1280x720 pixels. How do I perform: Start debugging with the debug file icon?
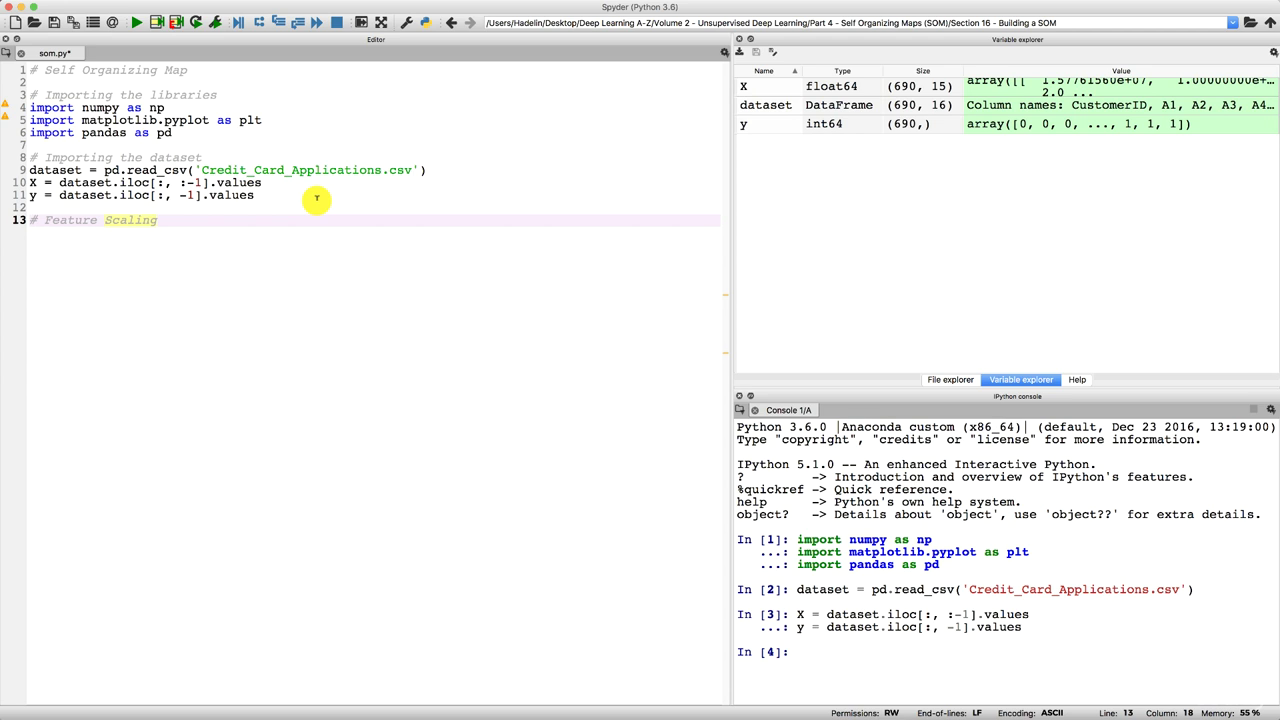tap(239, 22)
